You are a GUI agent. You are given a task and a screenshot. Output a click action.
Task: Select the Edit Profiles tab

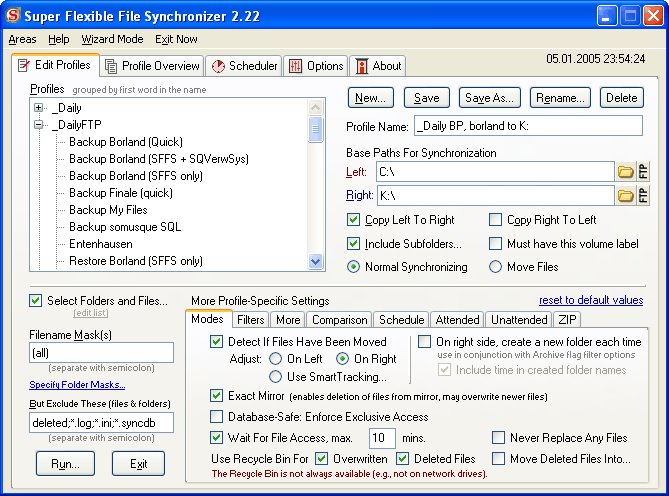tap(55, 65)
